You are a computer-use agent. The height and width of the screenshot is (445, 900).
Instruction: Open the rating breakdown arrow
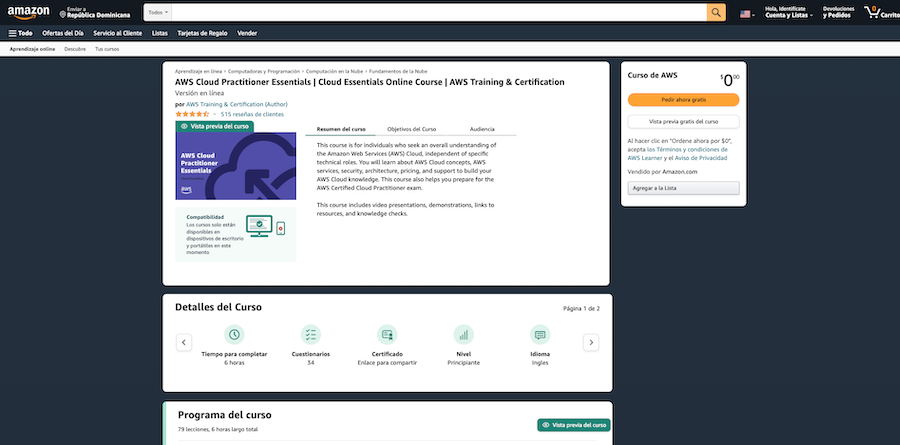pos(214,115)
